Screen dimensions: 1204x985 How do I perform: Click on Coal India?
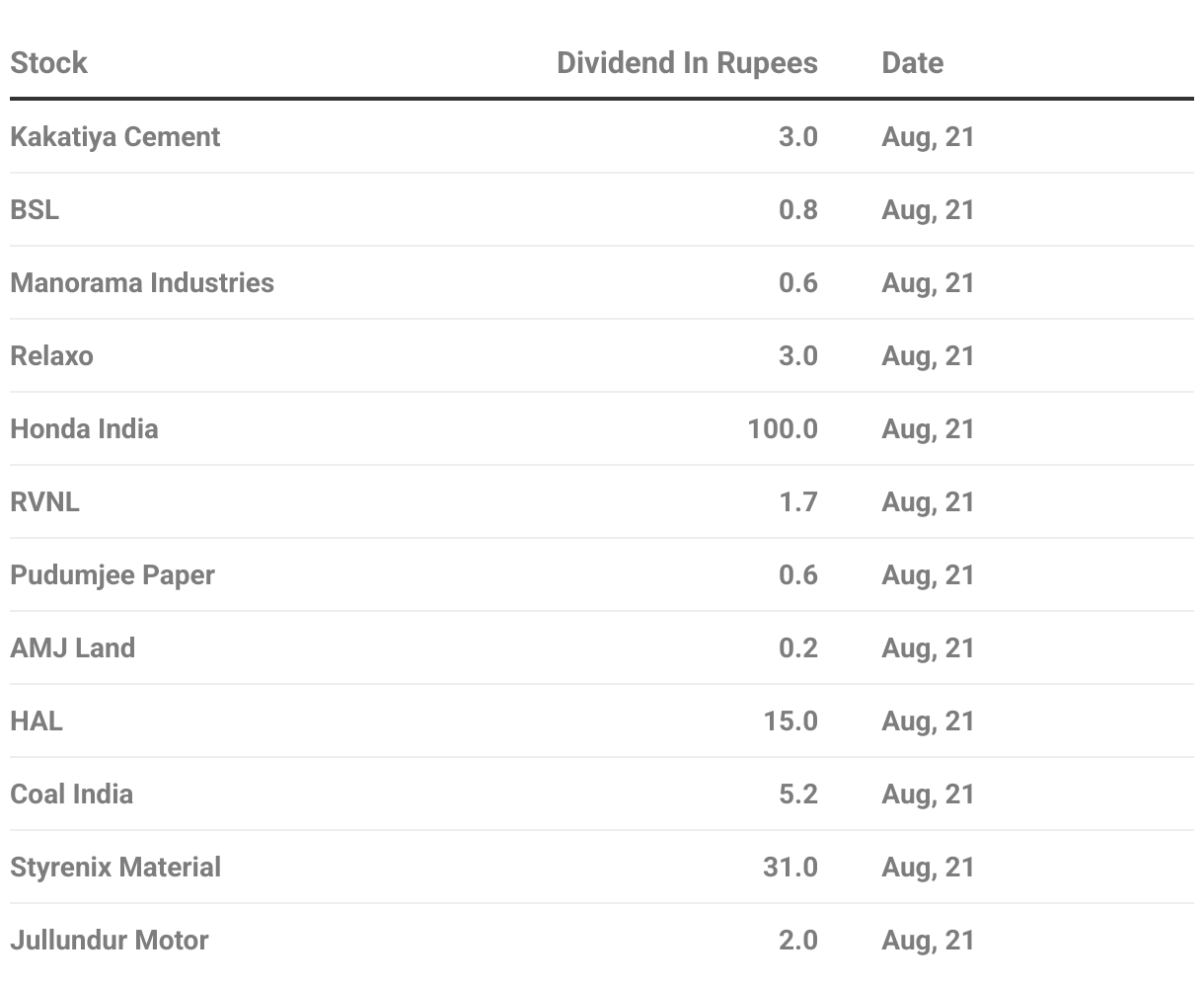pos(71,794)
